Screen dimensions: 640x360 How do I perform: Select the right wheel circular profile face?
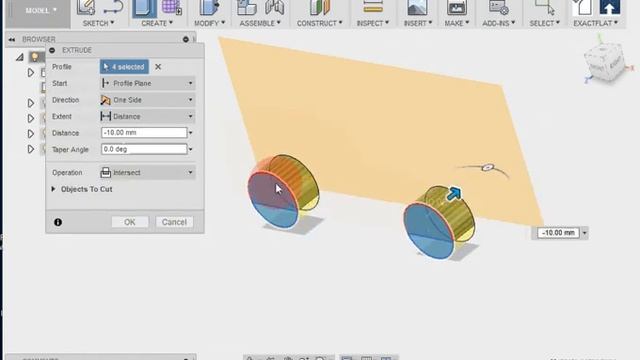point(428,231)
